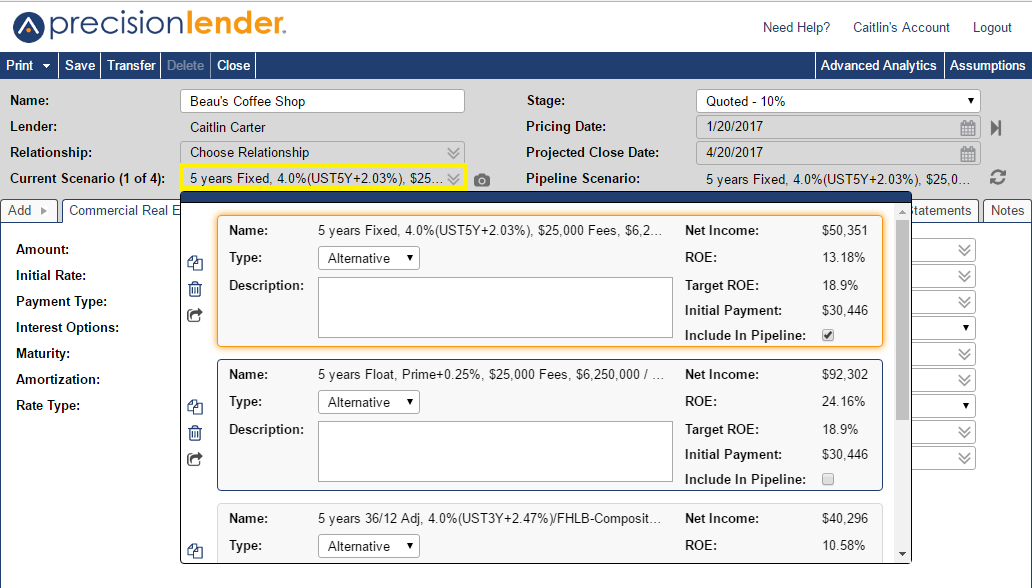The height and width of the screenshot is (588, 1032).
Task: Click the ROE value 13.18%
Action: coord(844,257)
